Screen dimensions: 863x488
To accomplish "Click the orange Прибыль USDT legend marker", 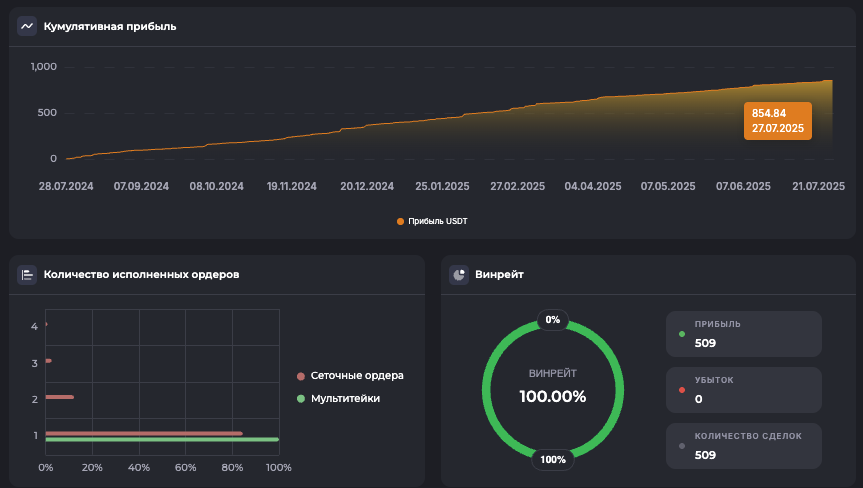I will tap(401, 221).
